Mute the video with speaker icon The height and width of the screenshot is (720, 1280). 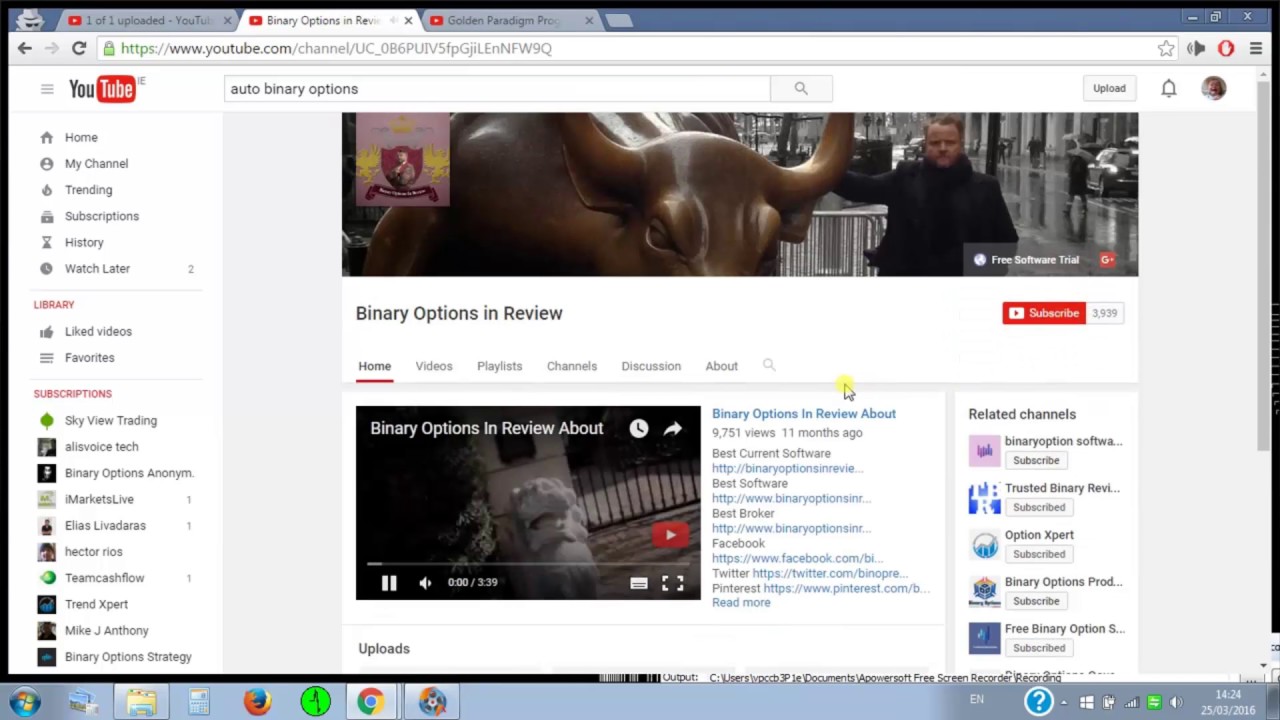pos(425,583)
